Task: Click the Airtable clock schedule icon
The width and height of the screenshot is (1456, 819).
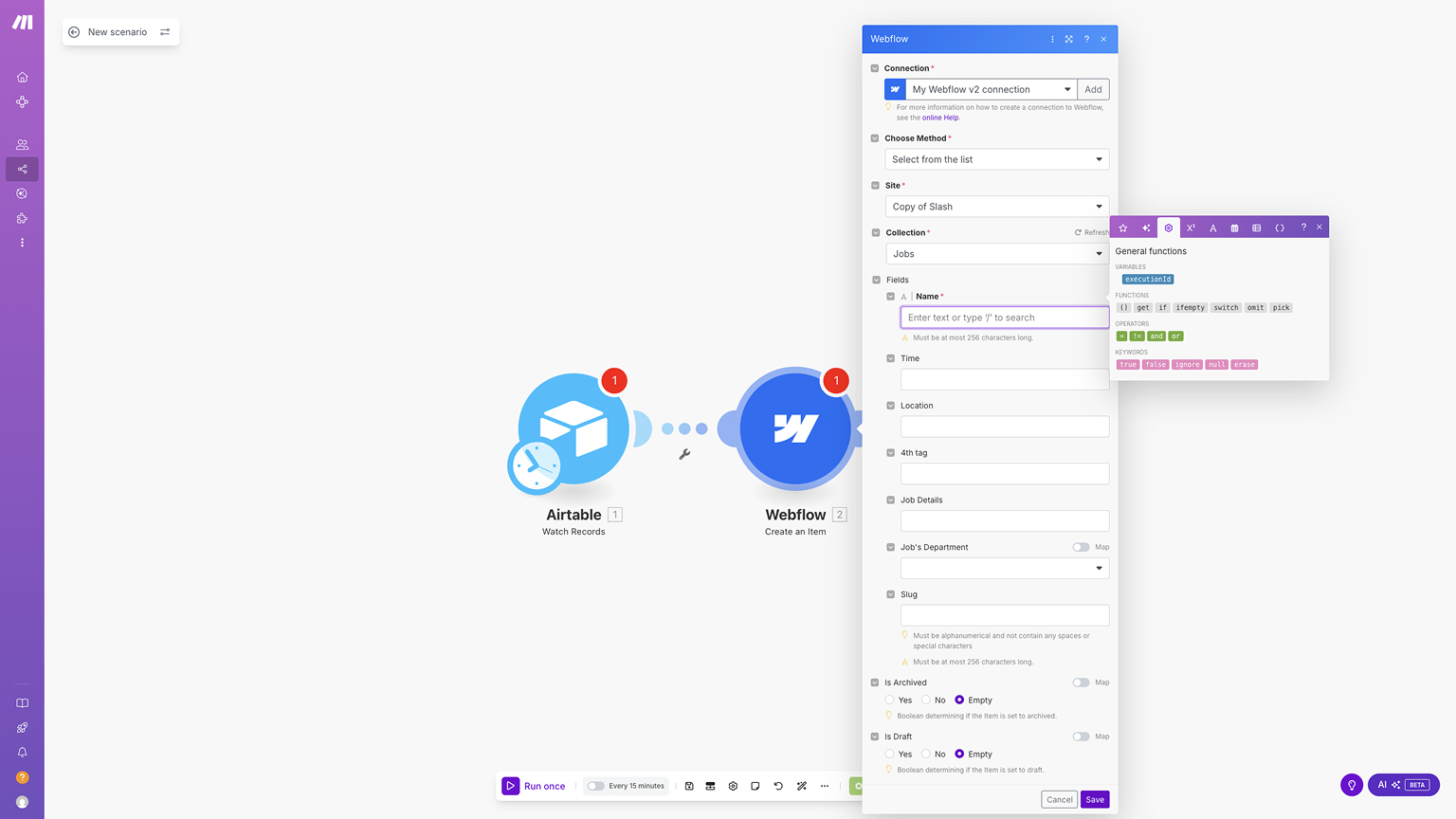Action: tap(536, 465)
